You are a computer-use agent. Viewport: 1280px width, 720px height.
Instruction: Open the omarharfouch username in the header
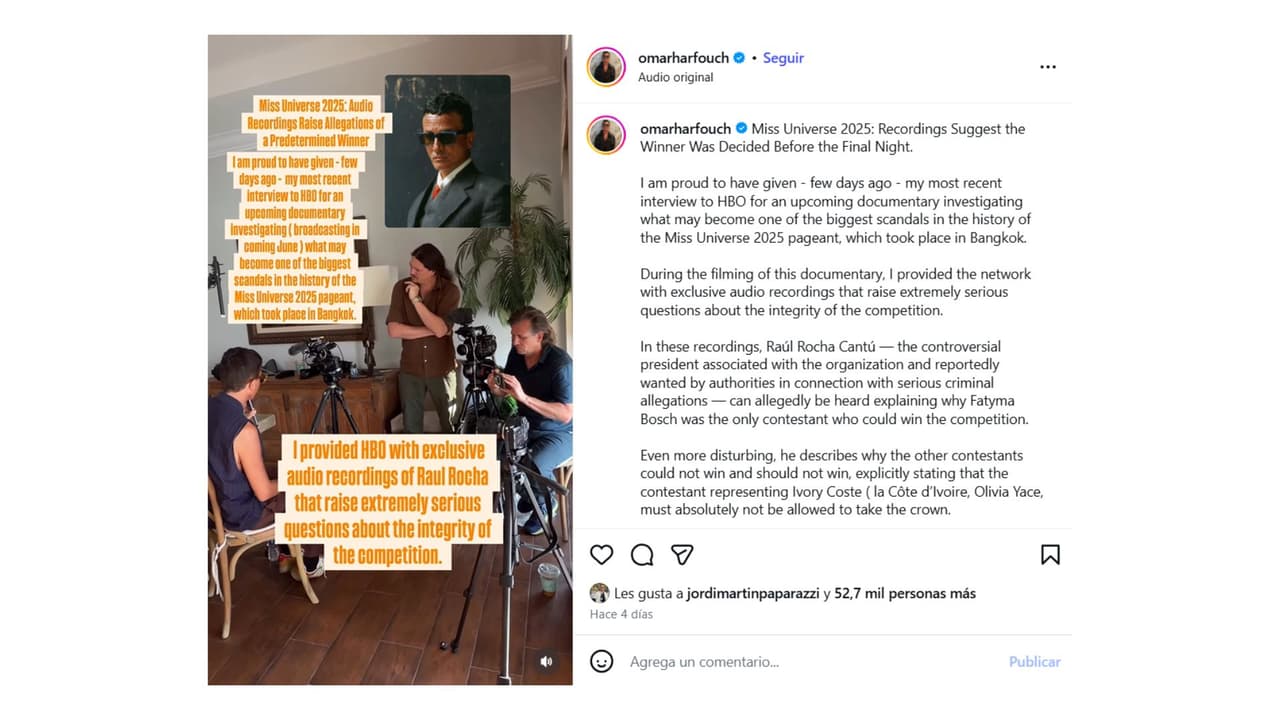pyautogui.click(x=684, y=58)
